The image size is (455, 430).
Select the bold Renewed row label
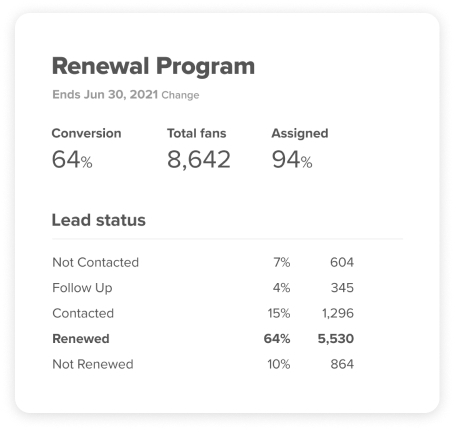pos(81,339)
